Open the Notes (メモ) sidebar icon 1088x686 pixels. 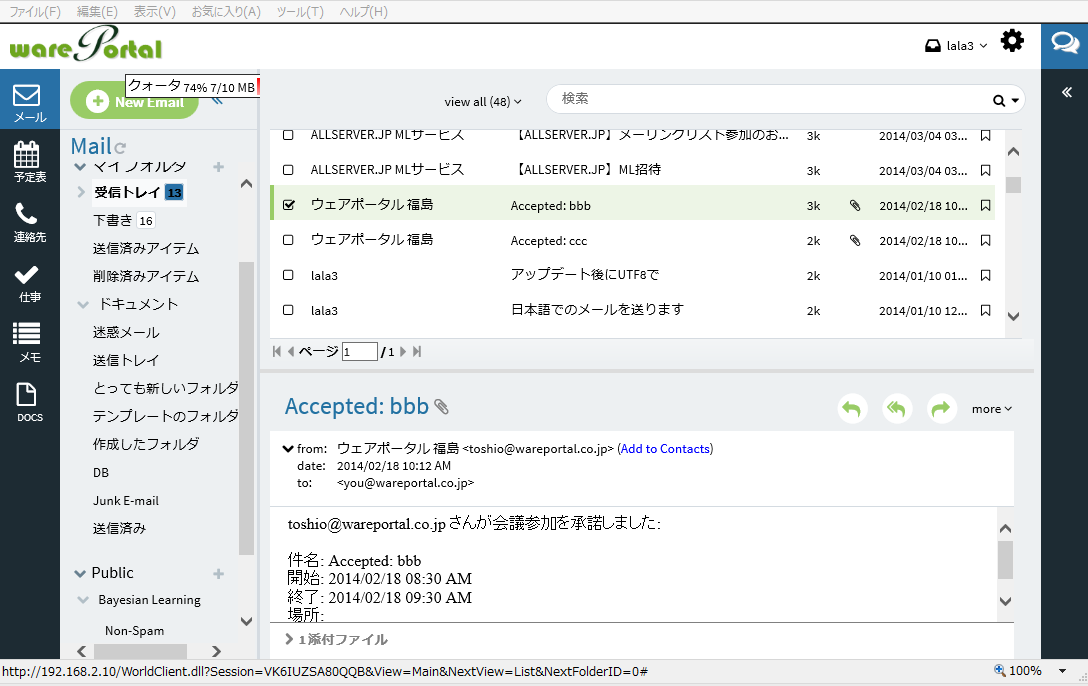pyautogui.click(x=28, y=341)
